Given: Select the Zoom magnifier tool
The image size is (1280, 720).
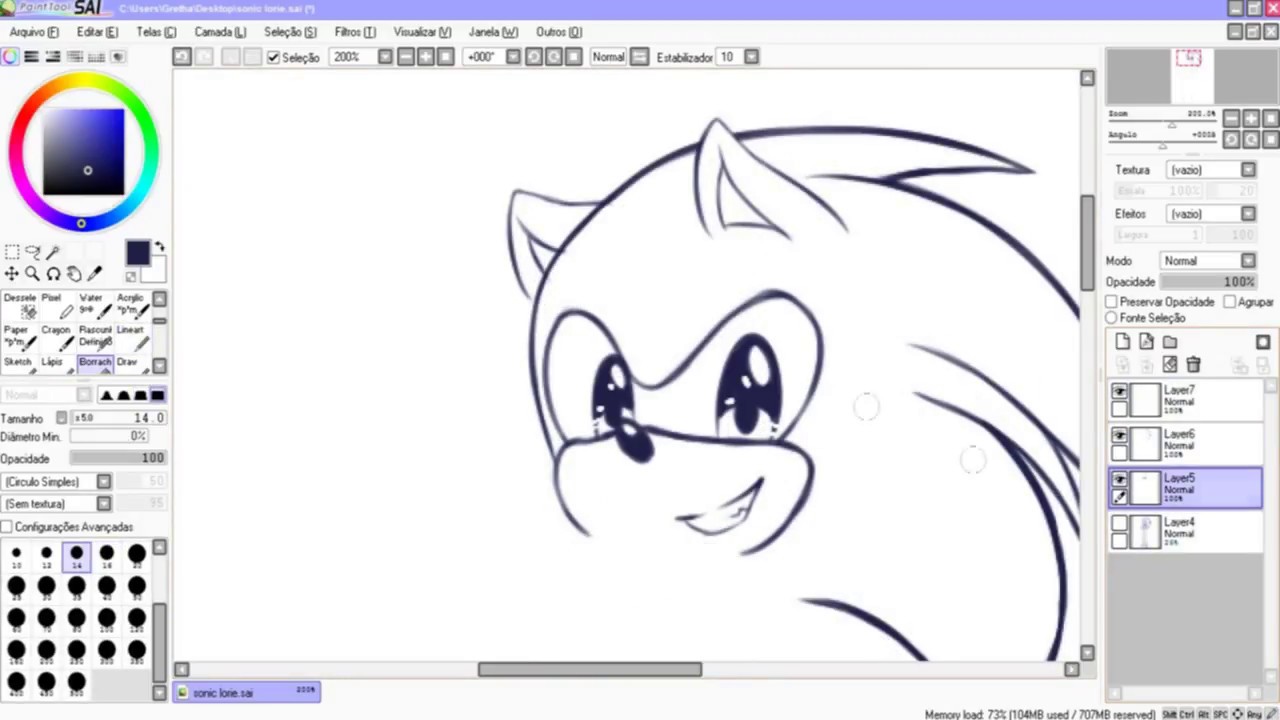Looking at the screenshot, I should click(32, 274).
